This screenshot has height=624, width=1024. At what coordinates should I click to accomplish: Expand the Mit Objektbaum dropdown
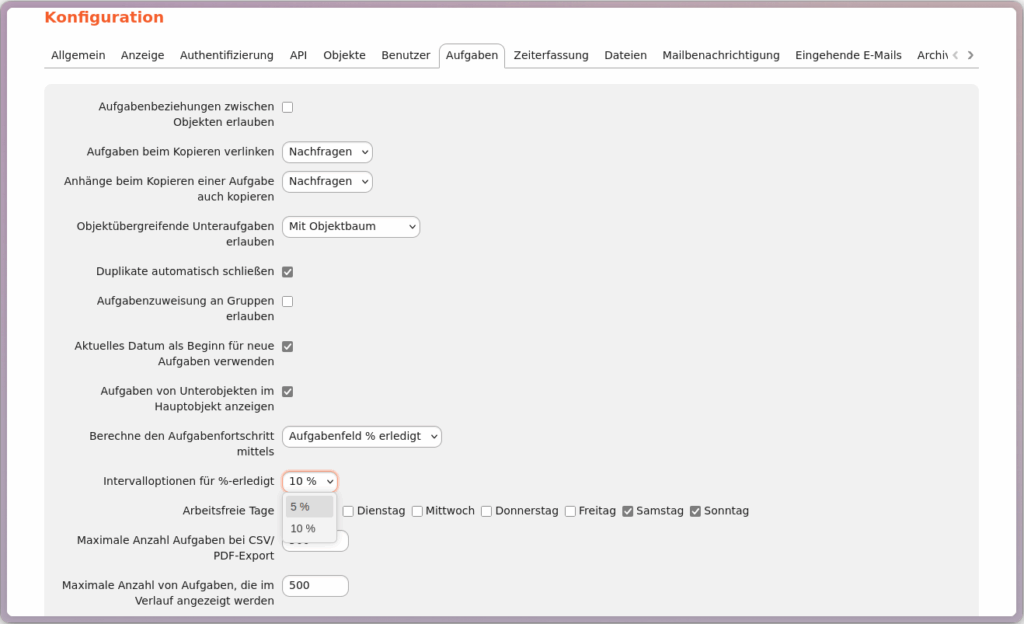click(351, 227)
